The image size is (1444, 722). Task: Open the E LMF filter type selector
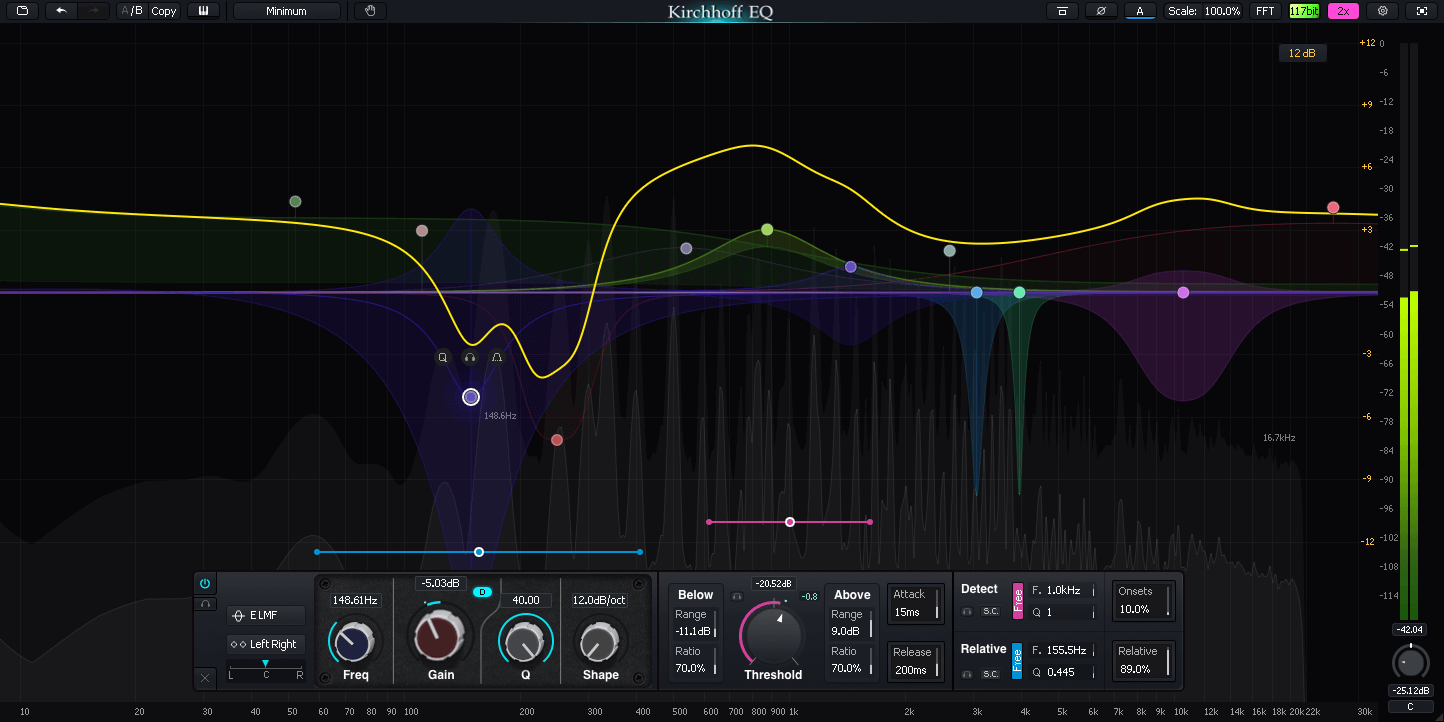(x=266, y=615)
